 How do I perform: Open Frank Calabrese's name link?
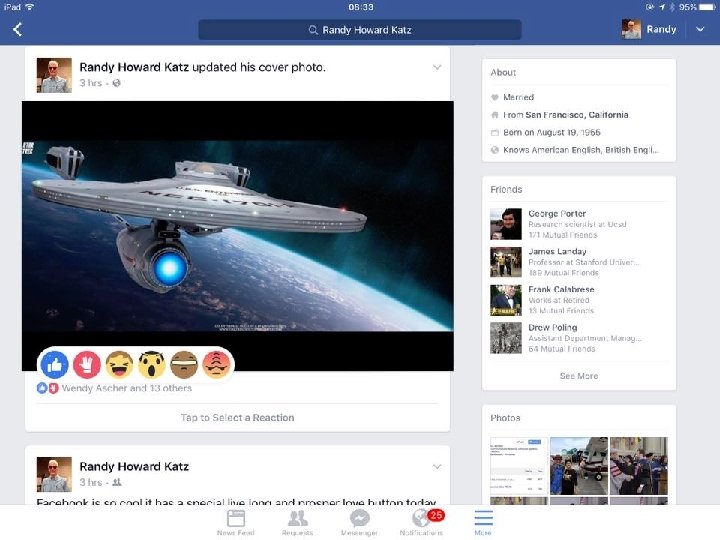point(561,289)
